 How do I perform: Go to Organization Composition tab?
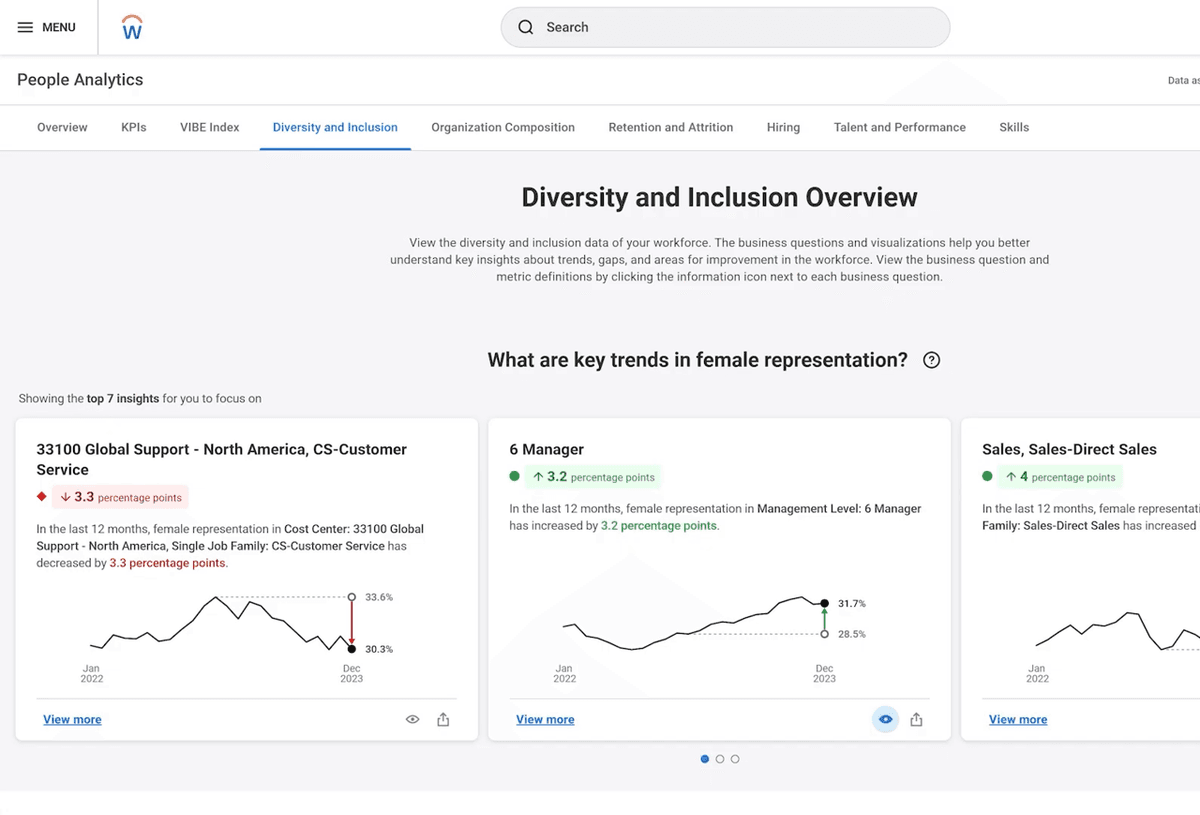coord(503,127)
